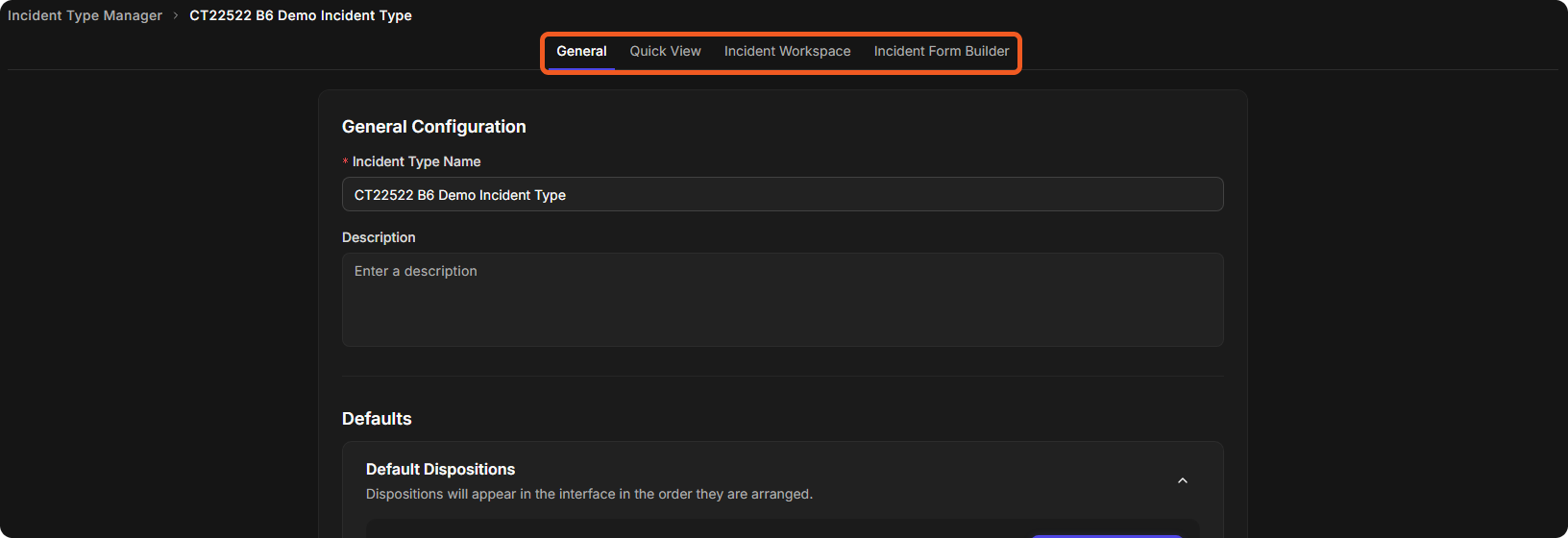Click the Incident Type Name input field
Image resolution: width=1568 pixels, height=538 pixels.
tap(782, 194)
